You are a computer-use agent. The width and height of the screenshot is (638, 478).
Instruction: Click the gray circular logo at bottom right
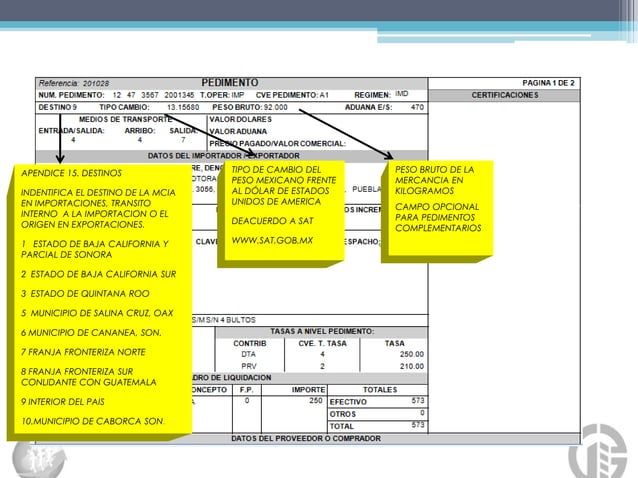[598, 452]
